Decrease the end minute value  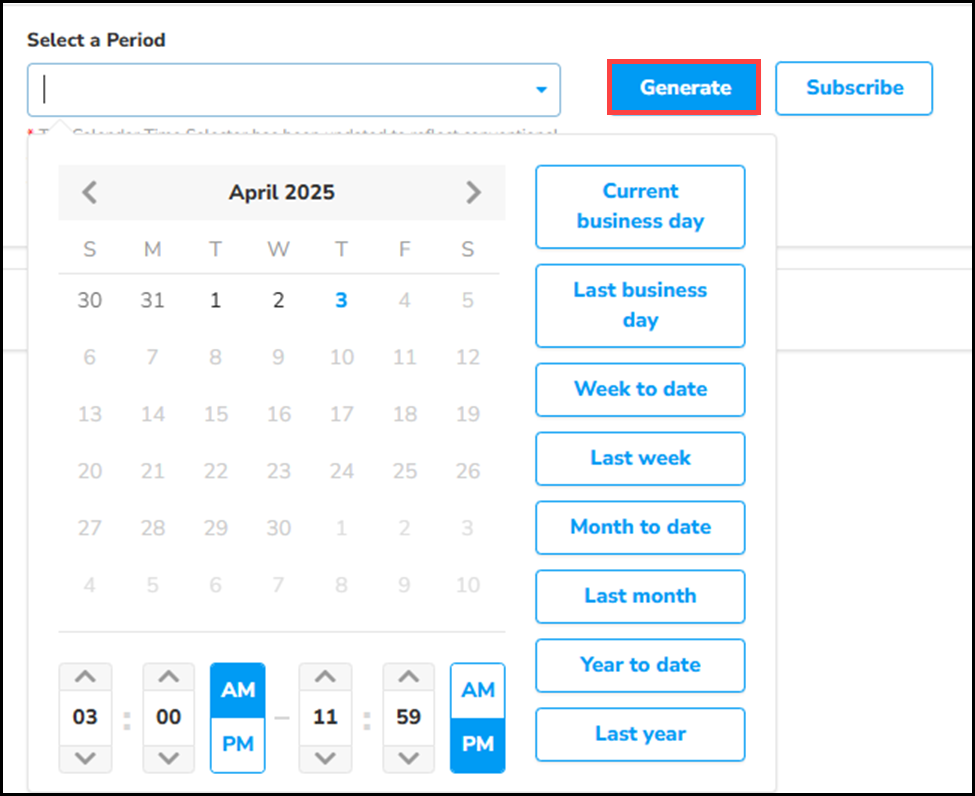(x=408, y=757)
